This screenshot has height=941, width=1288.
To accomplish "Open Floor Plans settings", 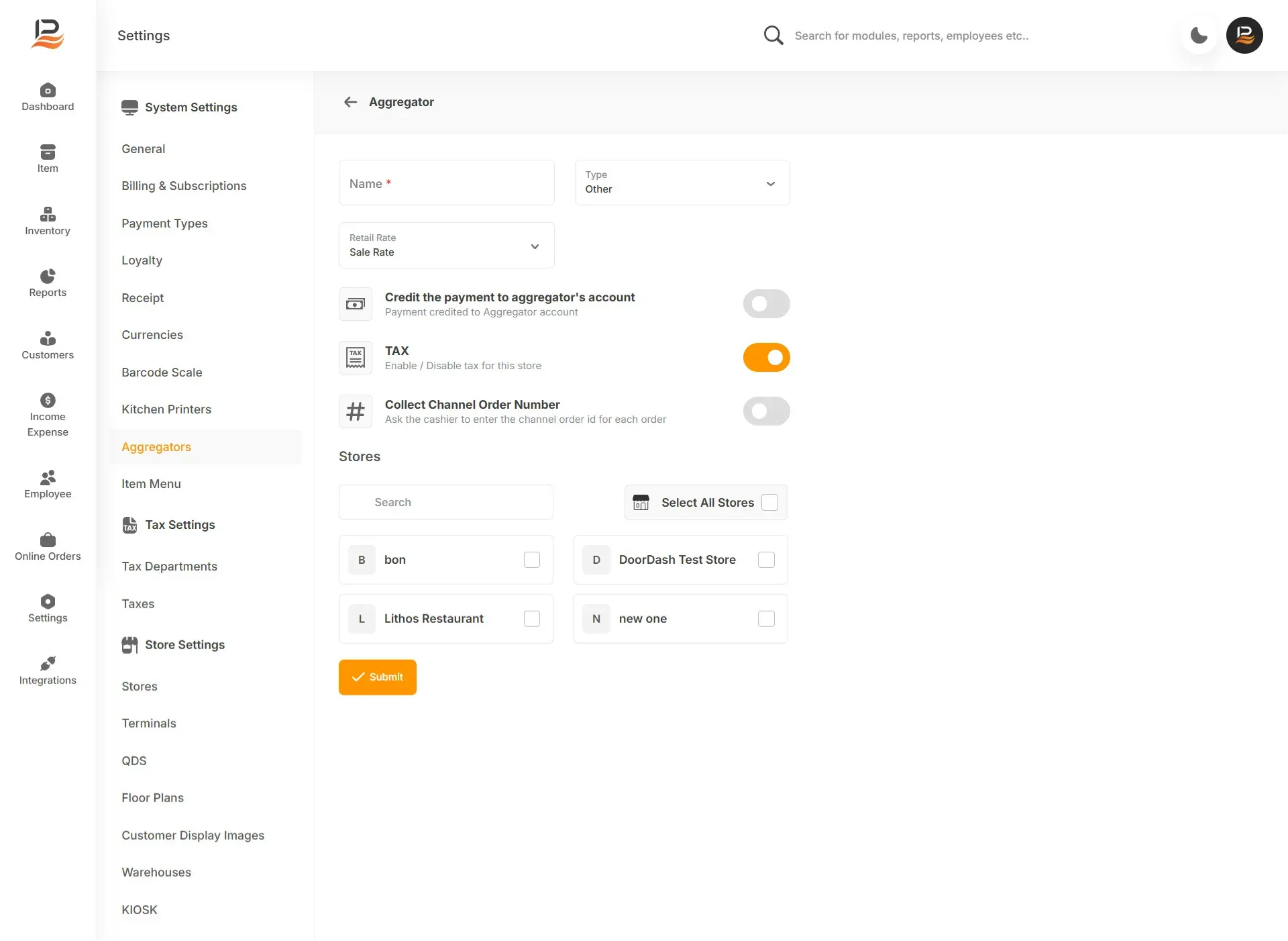I will (x=153, y=798).
